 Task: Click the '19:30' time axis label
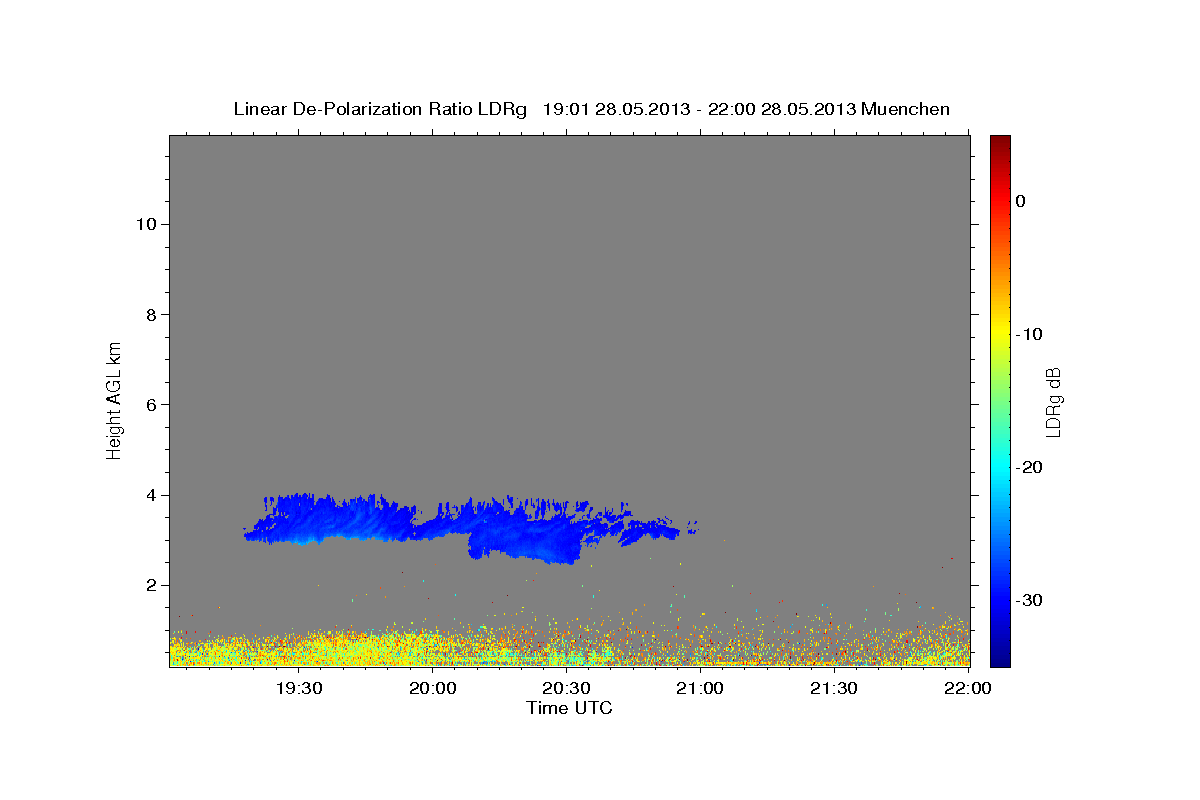(x=299, y=688)
